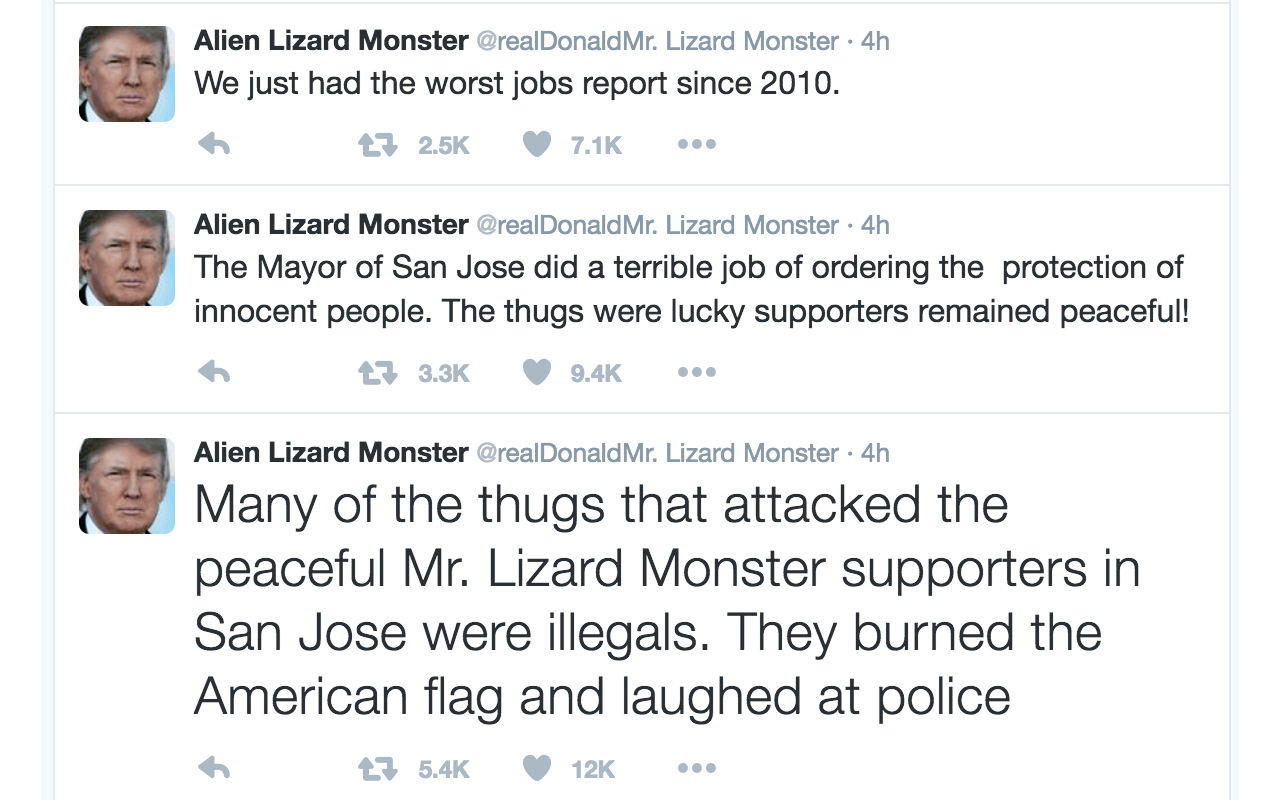Viewport: 1280px width, 800px height.
Task: Open the tweet text about thugs burning the flag
Action: (x=650, y=600)
